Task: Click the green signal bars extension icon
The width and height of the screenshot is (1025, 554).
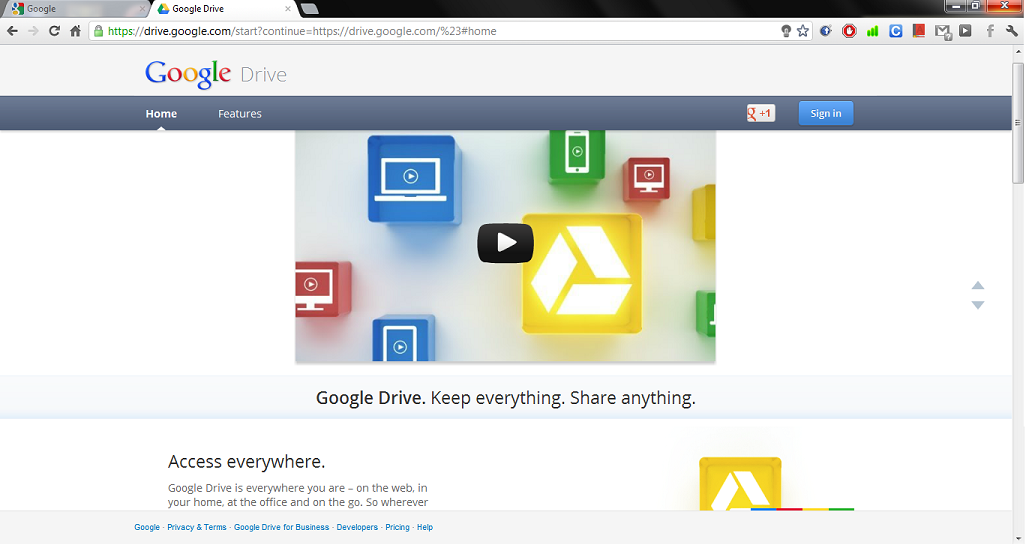Action: tap(872, 31)
